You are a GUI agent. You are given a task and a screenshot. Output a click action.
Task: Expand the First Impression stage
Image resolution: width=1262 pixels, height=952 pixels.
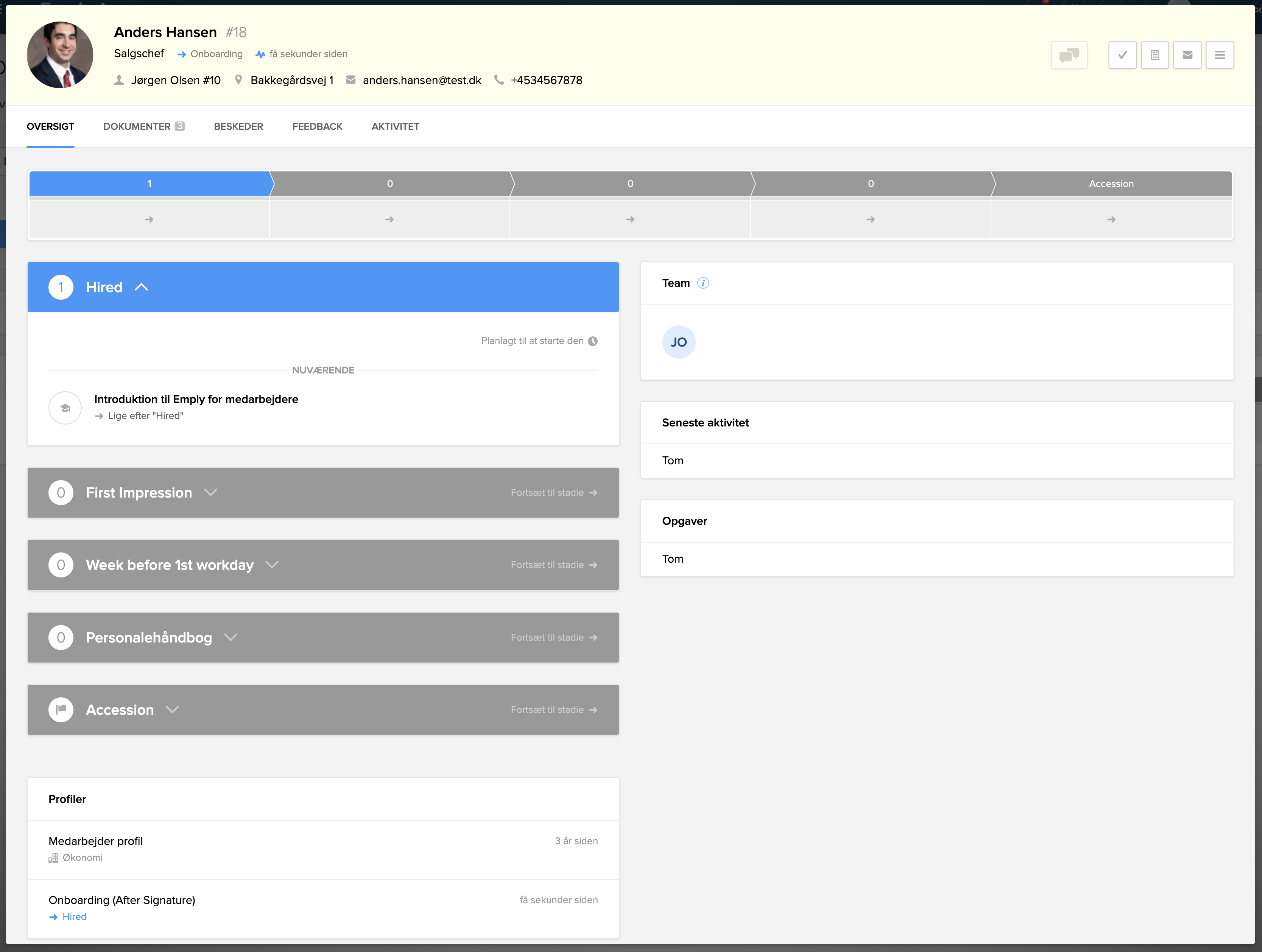click(x=210, y=492)
